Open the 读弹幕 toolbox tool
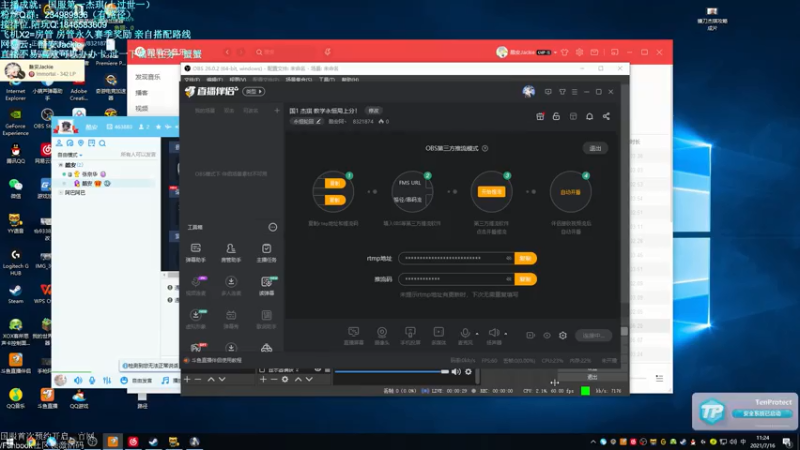Viewport: 800px width, 450px height. pyautogui.click(x=266, y=286)
